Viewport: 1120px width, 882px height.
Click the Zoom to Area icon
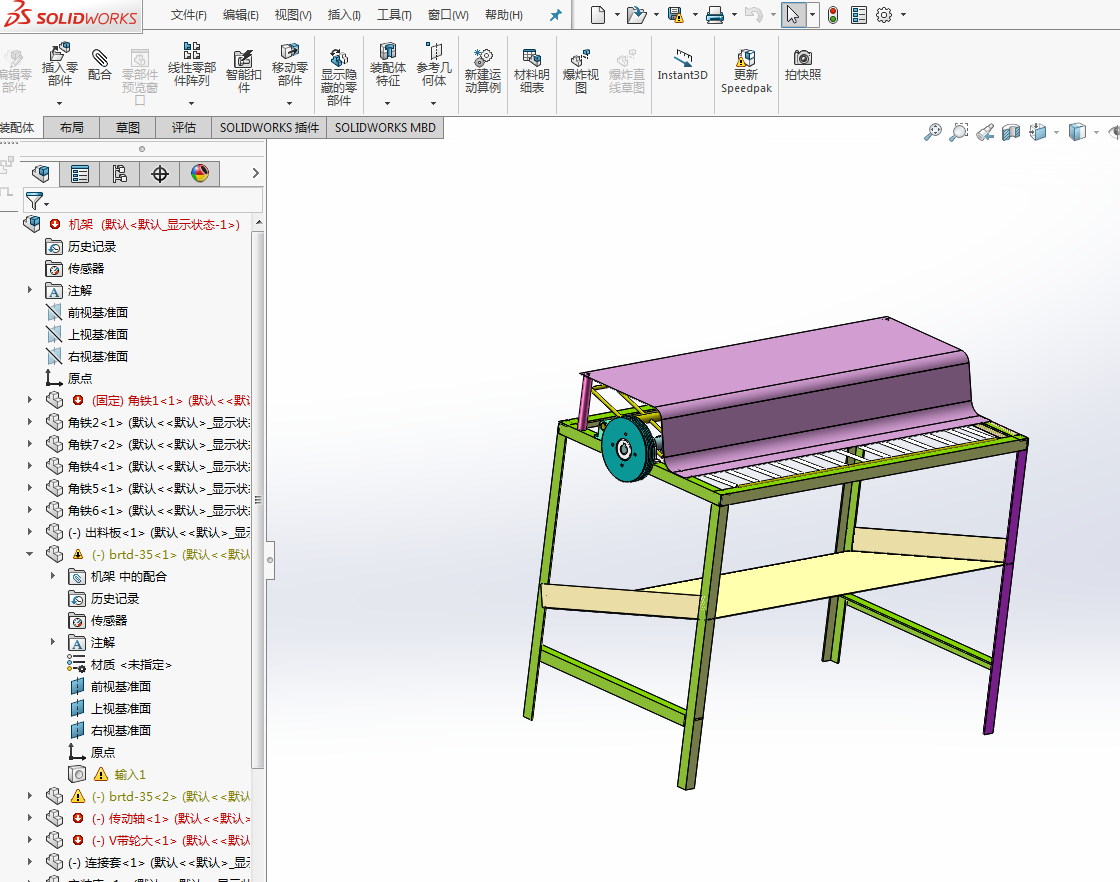(959, 132)
